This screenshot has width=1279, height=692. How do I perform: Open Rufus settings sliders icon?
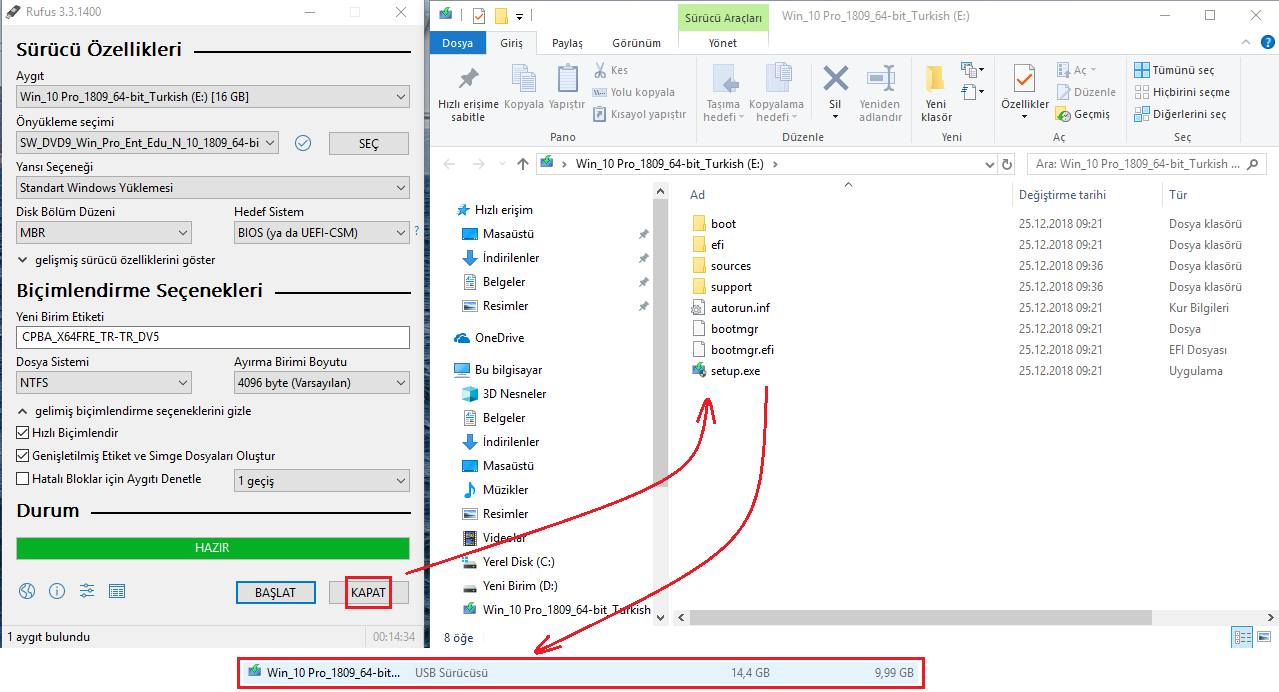pos(87,591)
